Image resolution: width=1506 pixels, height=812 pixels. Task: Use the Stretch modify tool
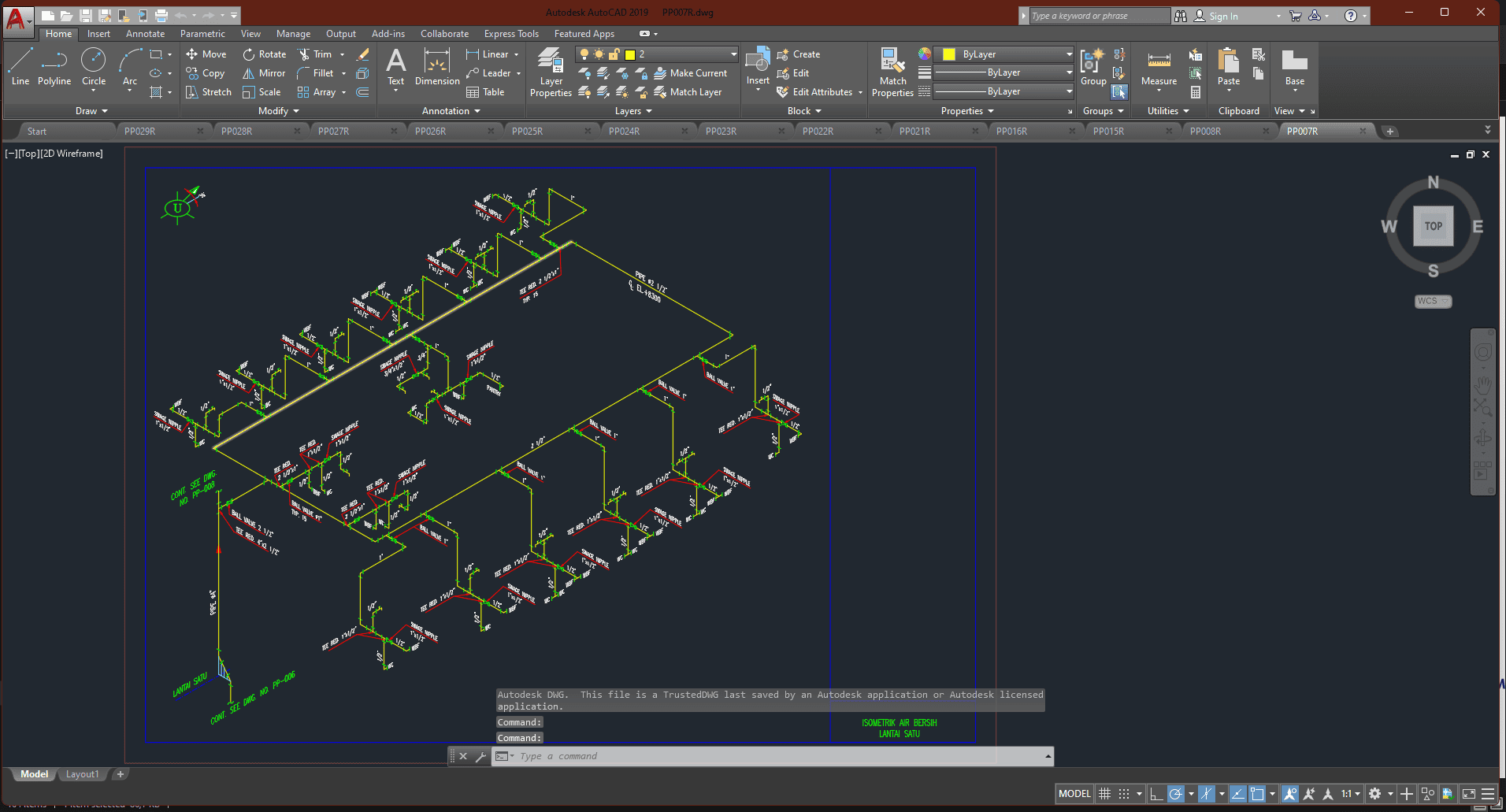(x=209, y=92)
